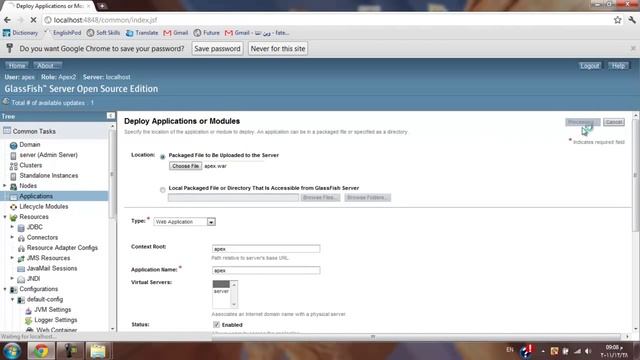Click the Context Root input field
640x360 pixels.
266,249
